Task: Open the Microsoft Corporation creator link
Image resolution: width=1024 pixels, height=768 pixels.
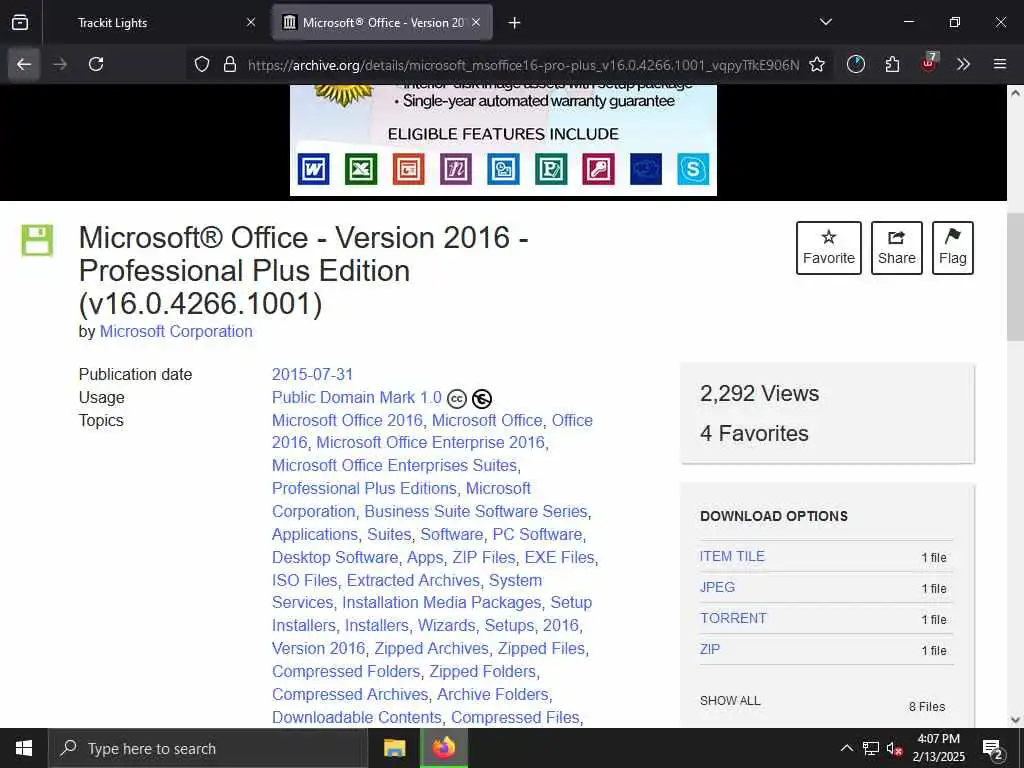Action: pos(176,331)
